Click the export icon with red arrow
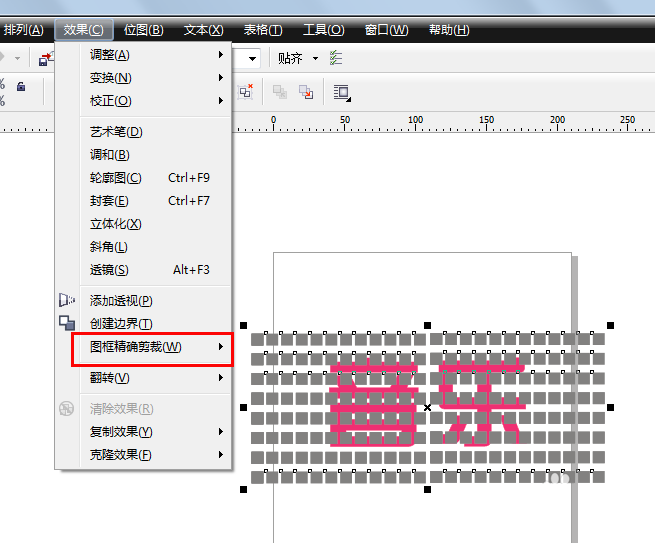The height and width of the screenshot is (543, 655). click(45, 59)
